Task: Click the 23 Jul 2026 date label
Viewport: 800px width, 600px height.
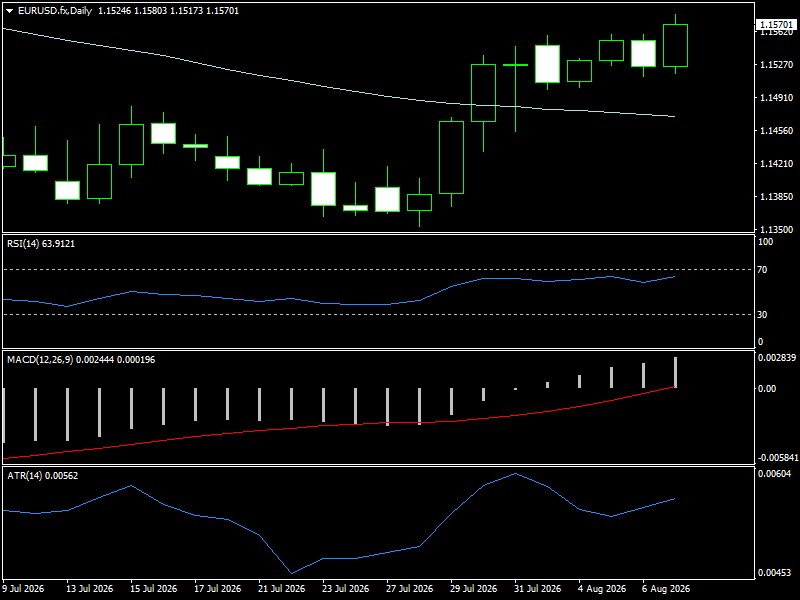Action: click(x=345, y=589)
